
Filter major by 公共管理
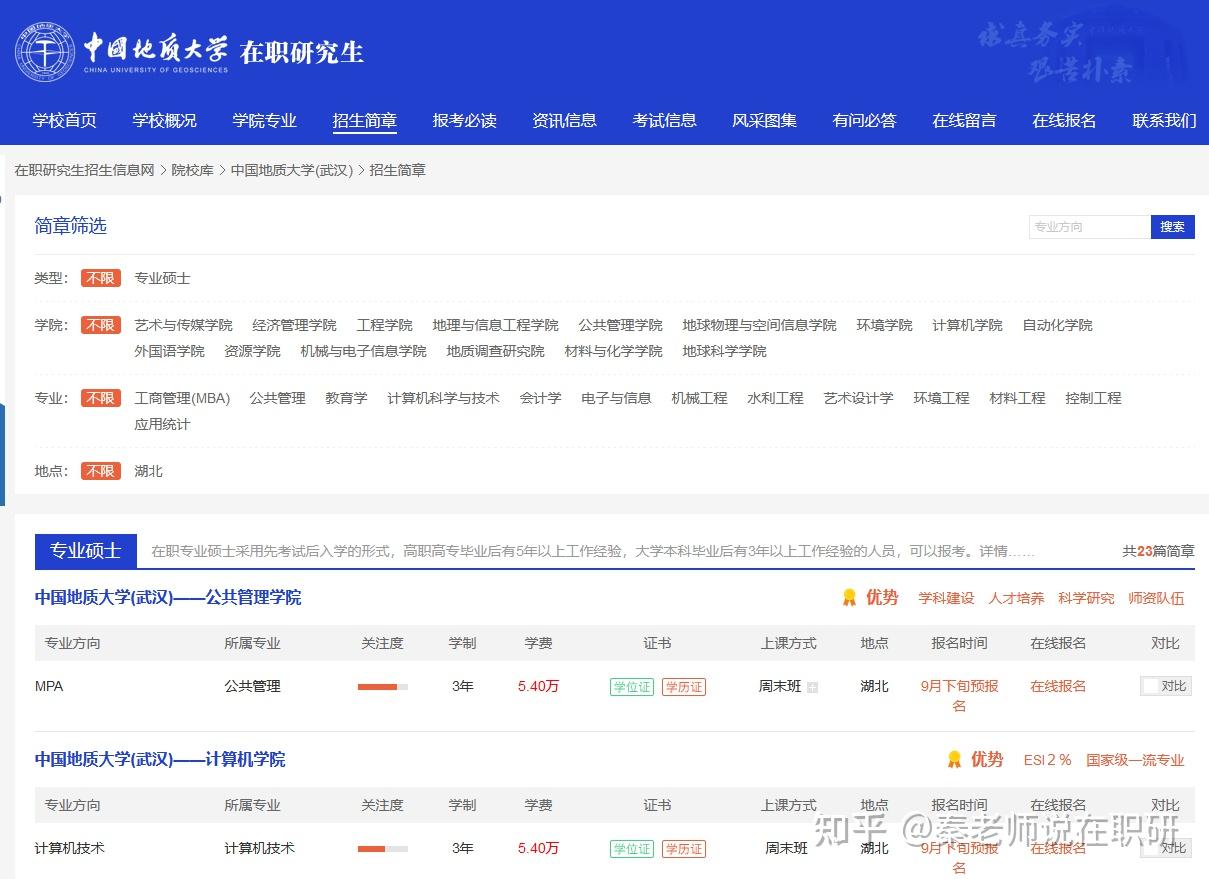(278, 398)
